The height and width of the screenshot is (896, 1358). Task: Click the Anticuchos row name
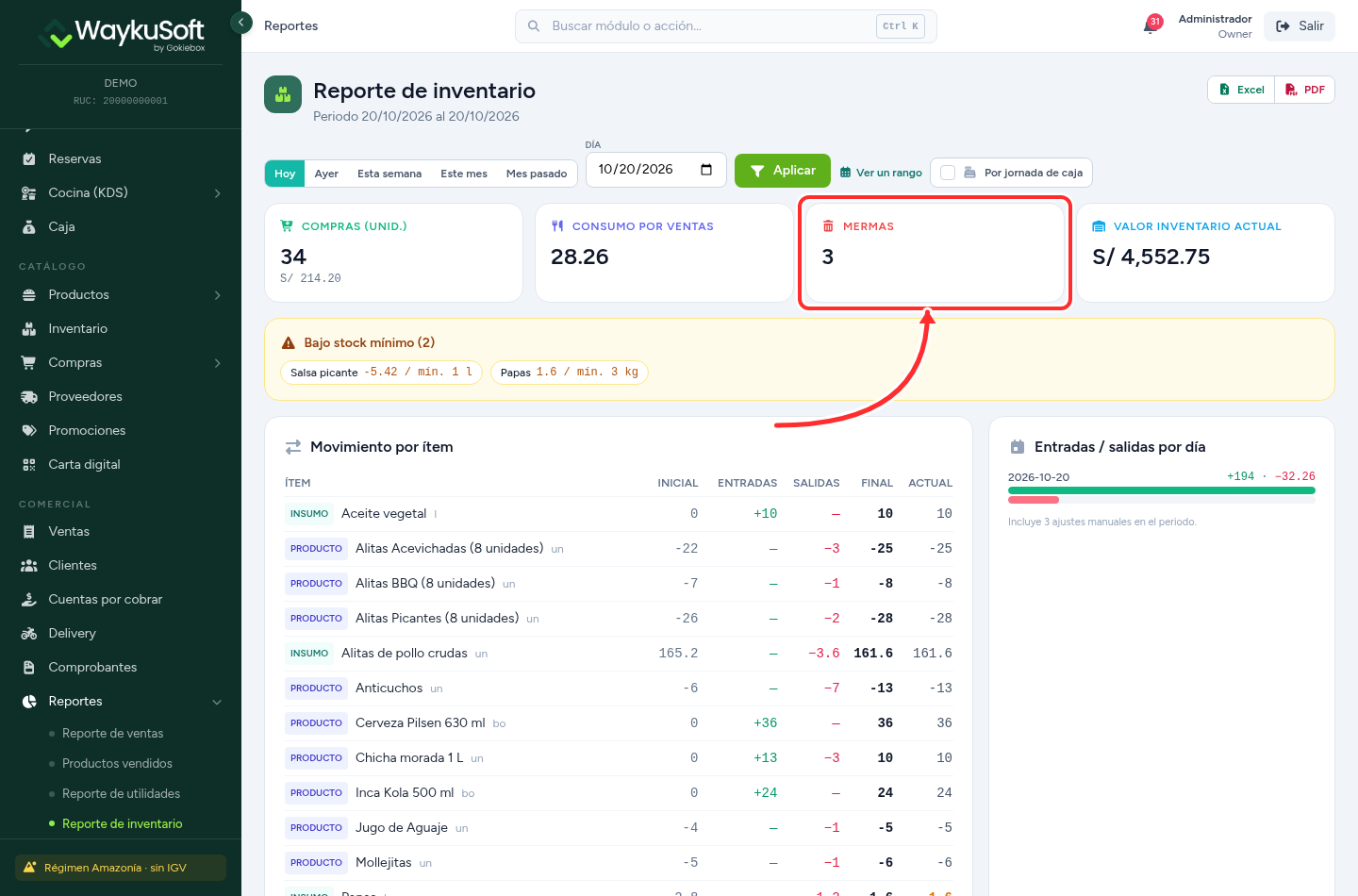point(389,688)
